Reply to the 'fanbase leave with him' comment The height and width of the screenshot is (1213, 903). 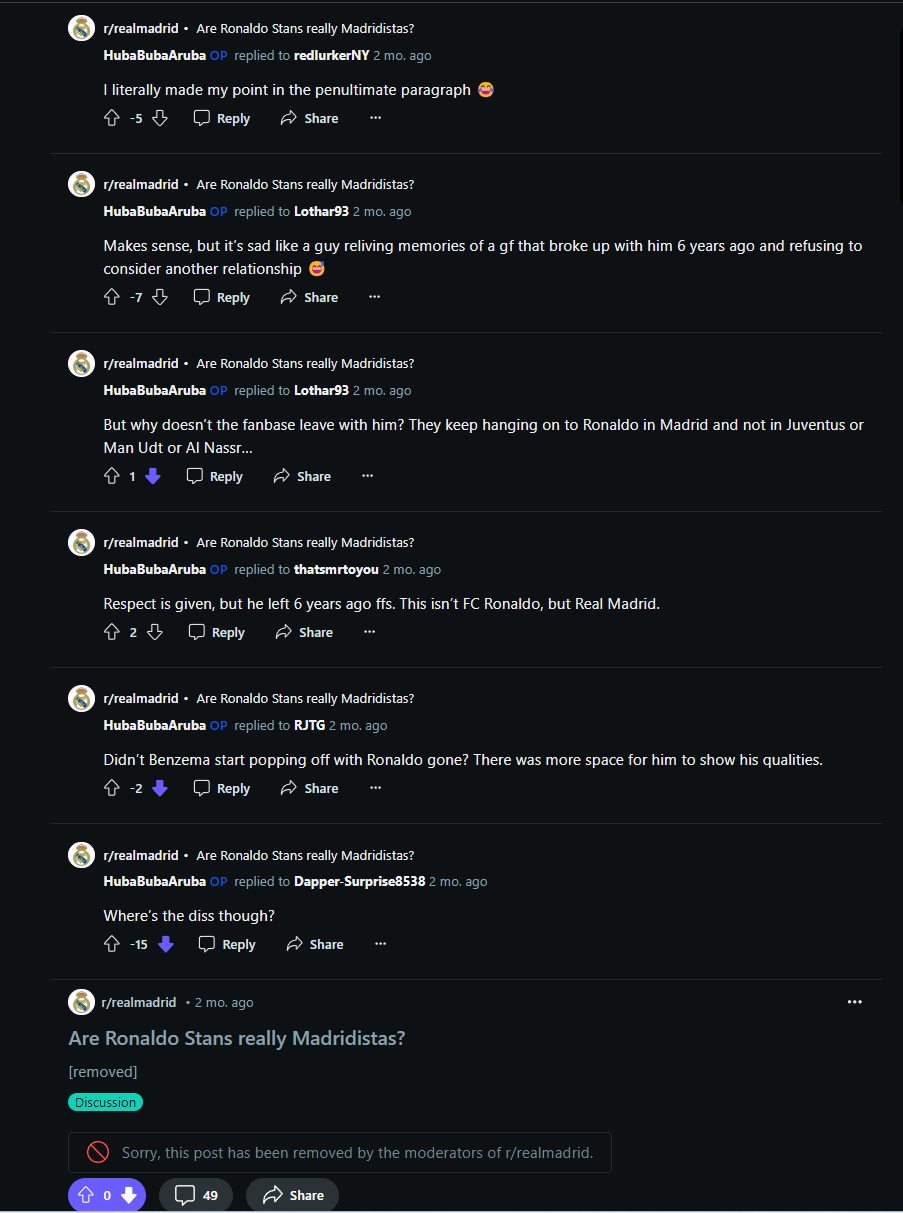point(215,477)
